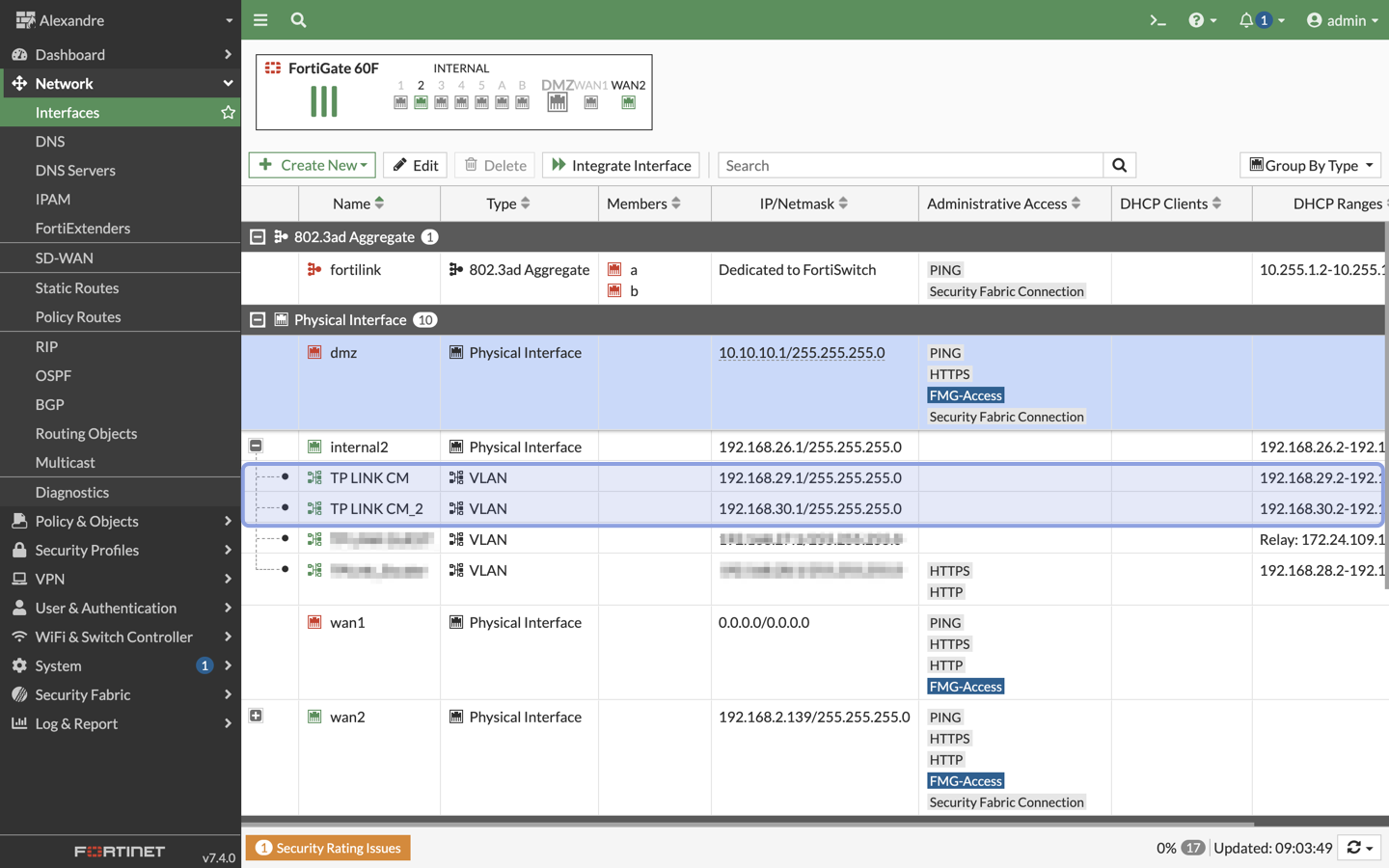Select the Edit pencil icon in the toolbar

(x=400, y=165)
